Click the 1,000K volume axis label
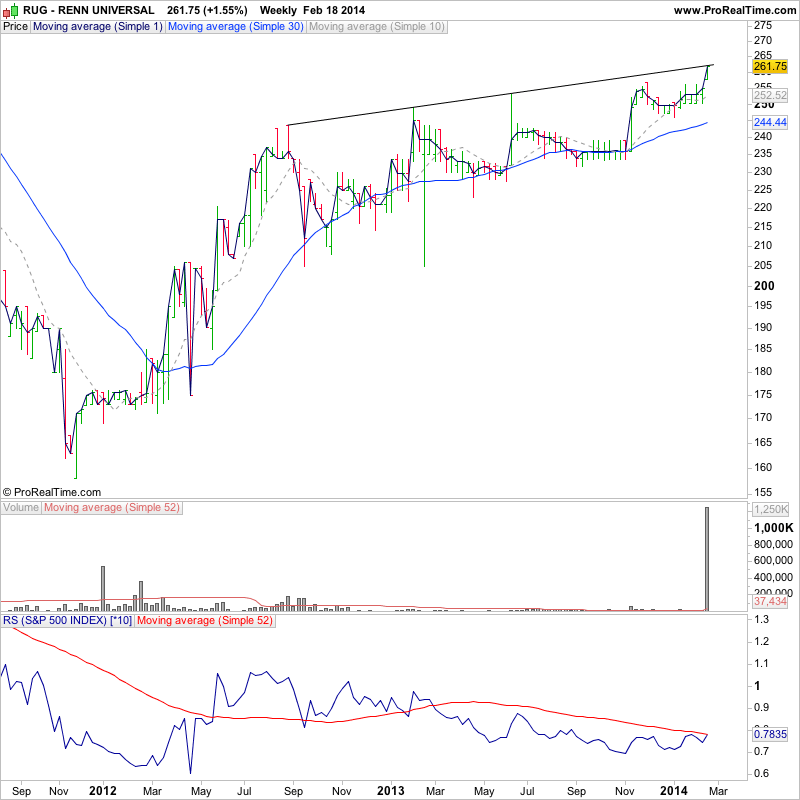Screen dimensions: 800x800 [x=773, y=528]
